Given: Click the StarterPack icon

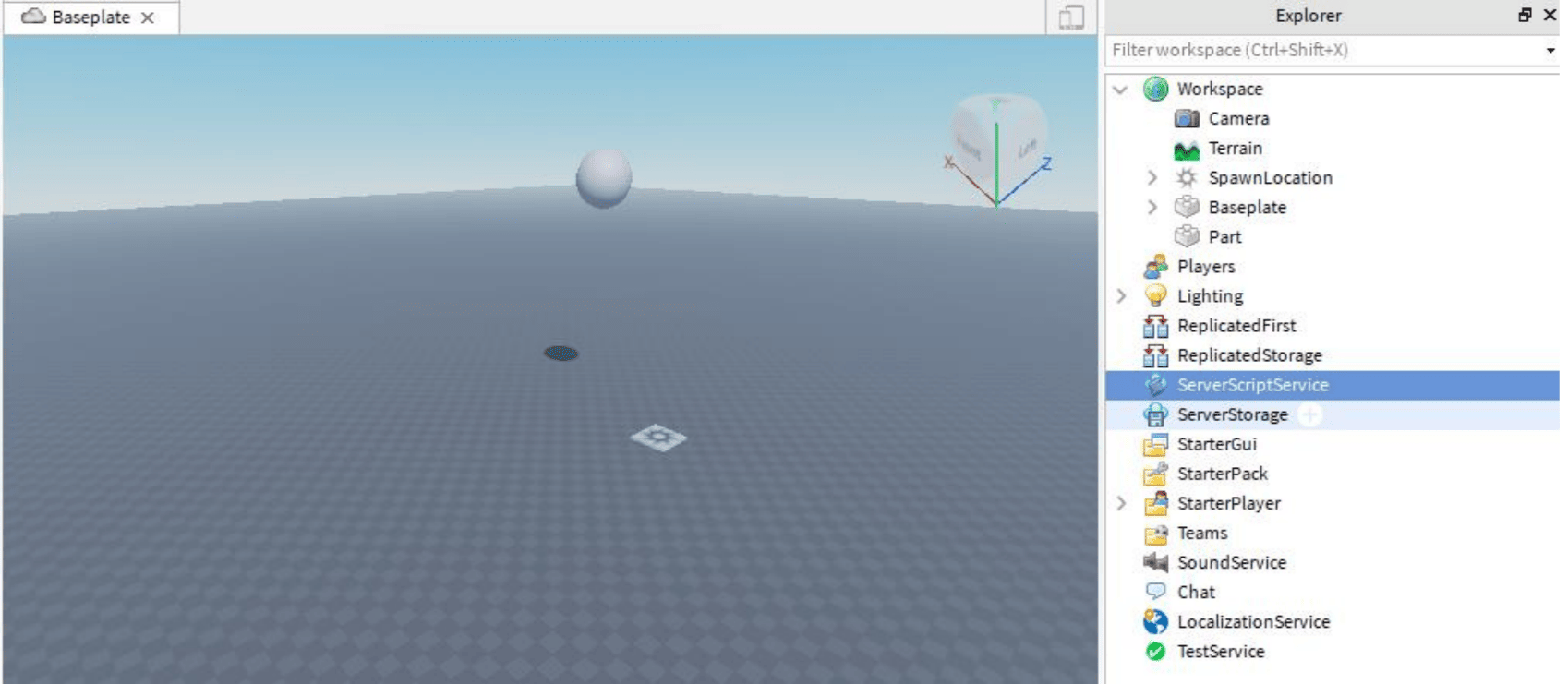Looking at the screenshot, I should tap(1155, 474).
